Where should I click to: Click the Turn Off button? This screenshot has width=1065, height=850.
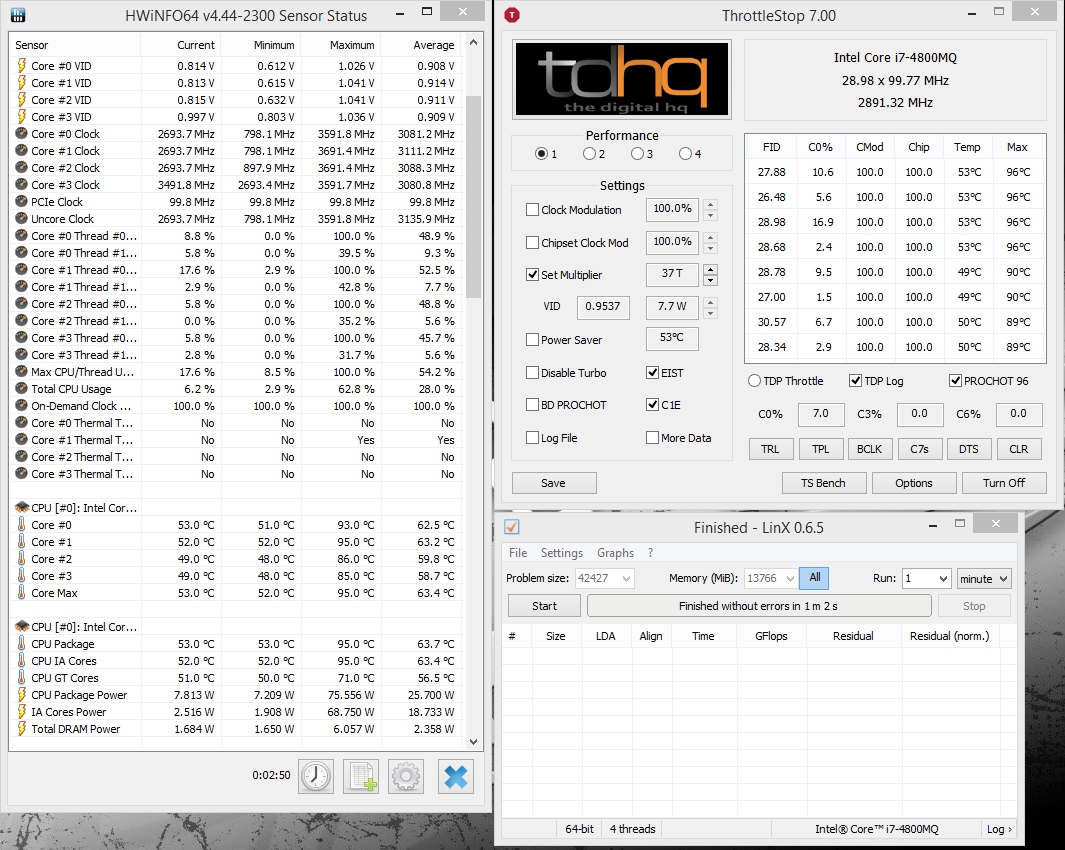(x=1004, y=483)
